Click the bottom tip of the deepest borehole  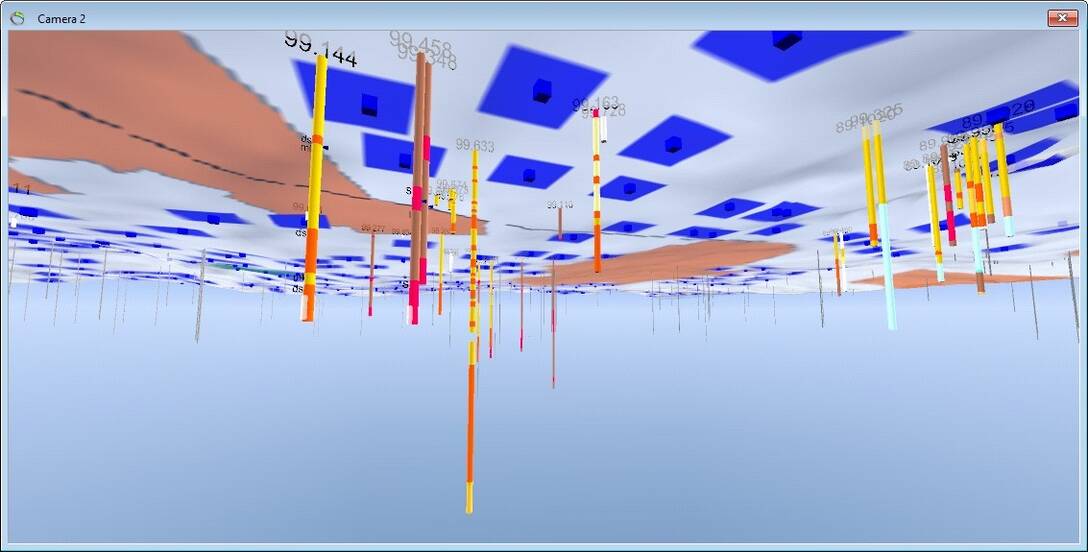tap(469, 509)
